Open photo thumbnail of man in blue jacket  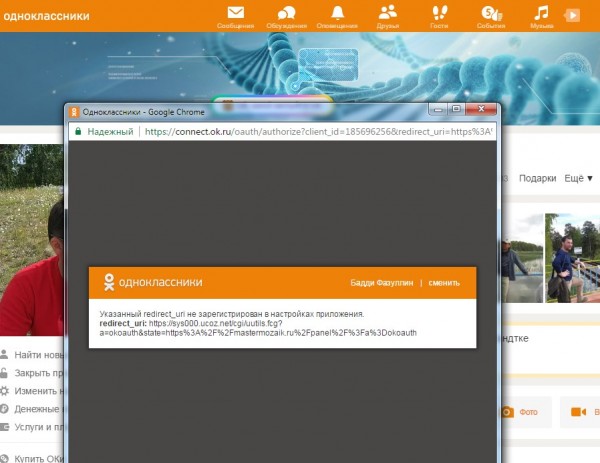coord(572,258)
